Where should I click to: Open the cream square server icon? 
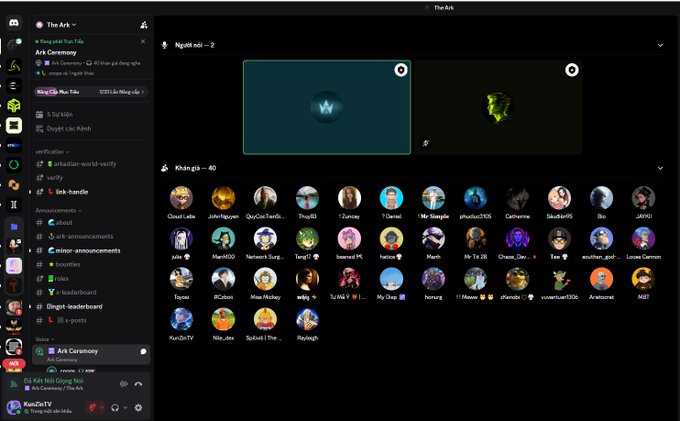click(x=14, y=125)
